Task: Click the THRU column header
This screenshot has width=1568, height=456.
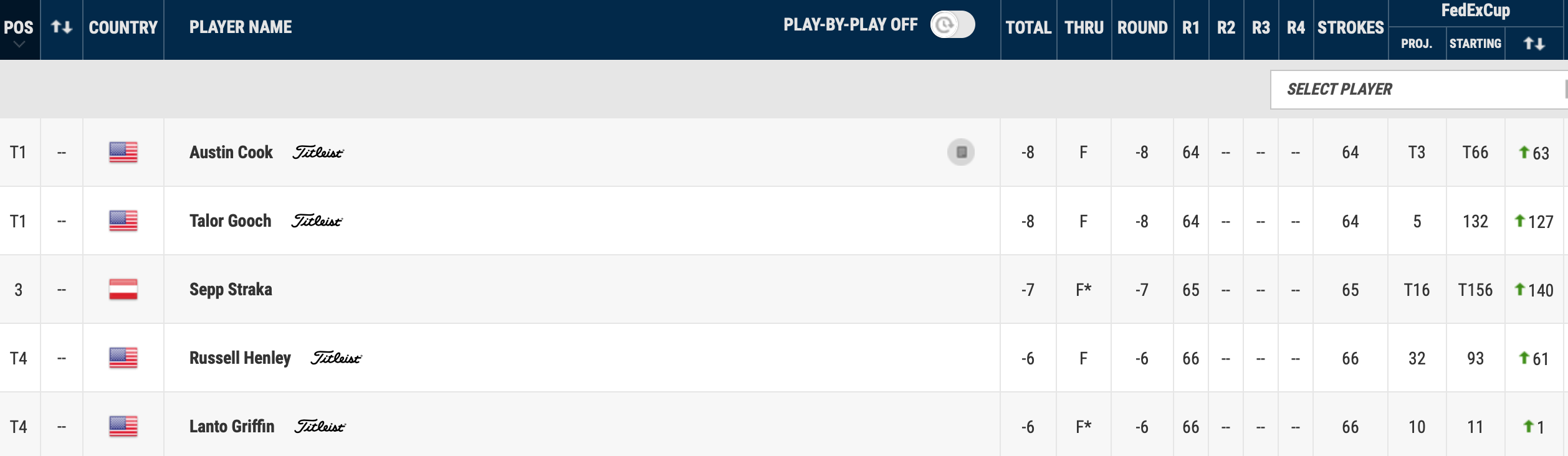Action: pyautogui.click(x=1084, y=27)
